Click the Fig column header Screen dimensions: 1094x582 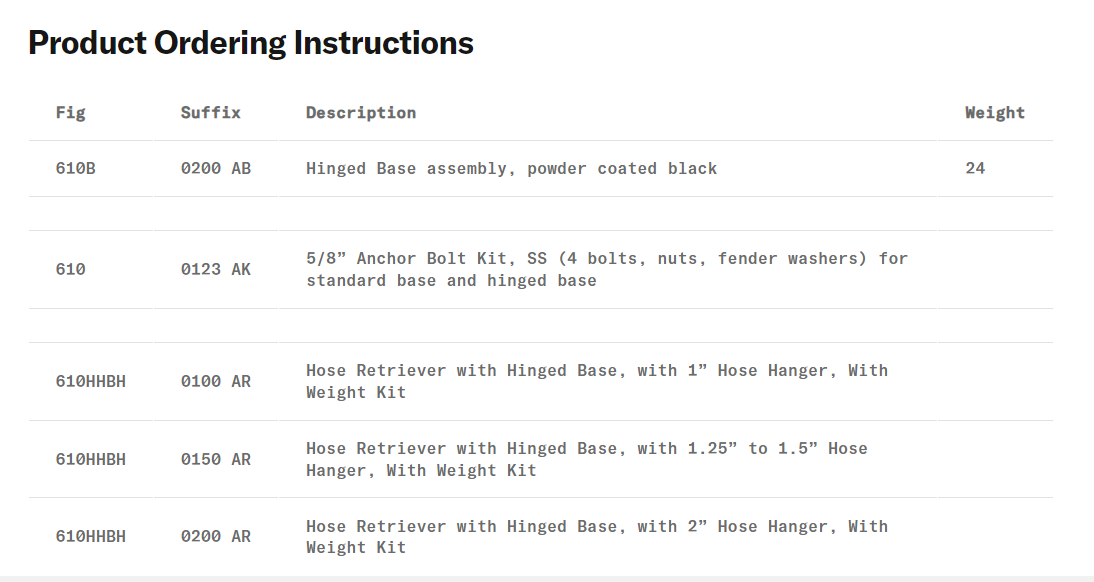[71, 113]
